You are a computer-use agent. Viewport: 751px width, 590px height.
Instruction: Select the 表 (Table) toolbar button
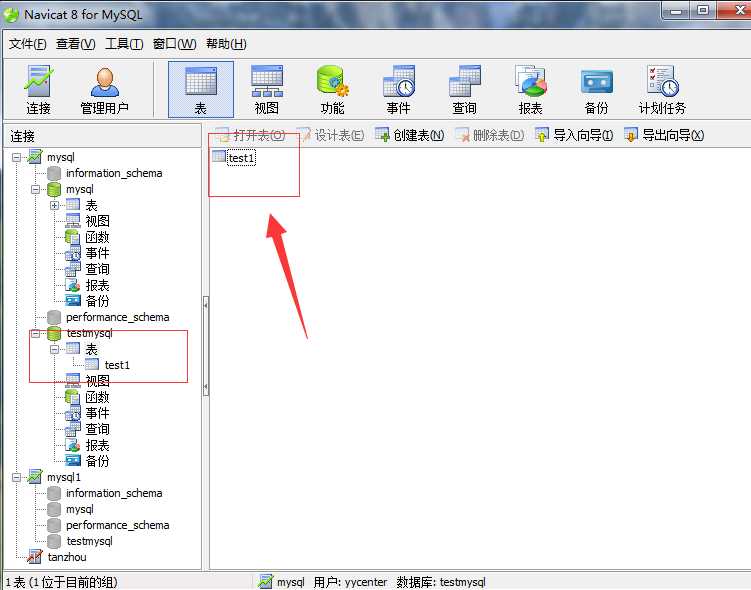[201, 90]
